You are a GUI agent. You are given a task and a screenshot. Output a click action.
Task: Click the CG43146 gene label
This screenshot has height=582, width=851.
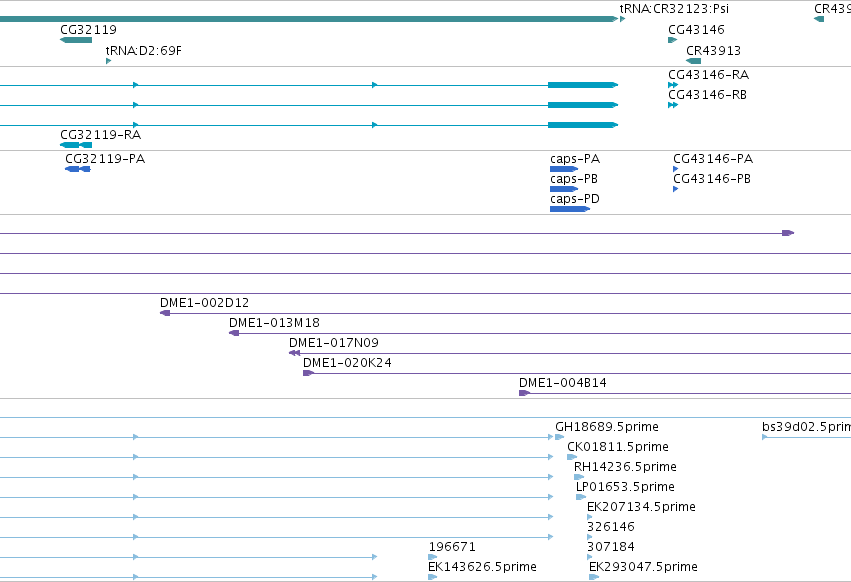tap(696, 29)
